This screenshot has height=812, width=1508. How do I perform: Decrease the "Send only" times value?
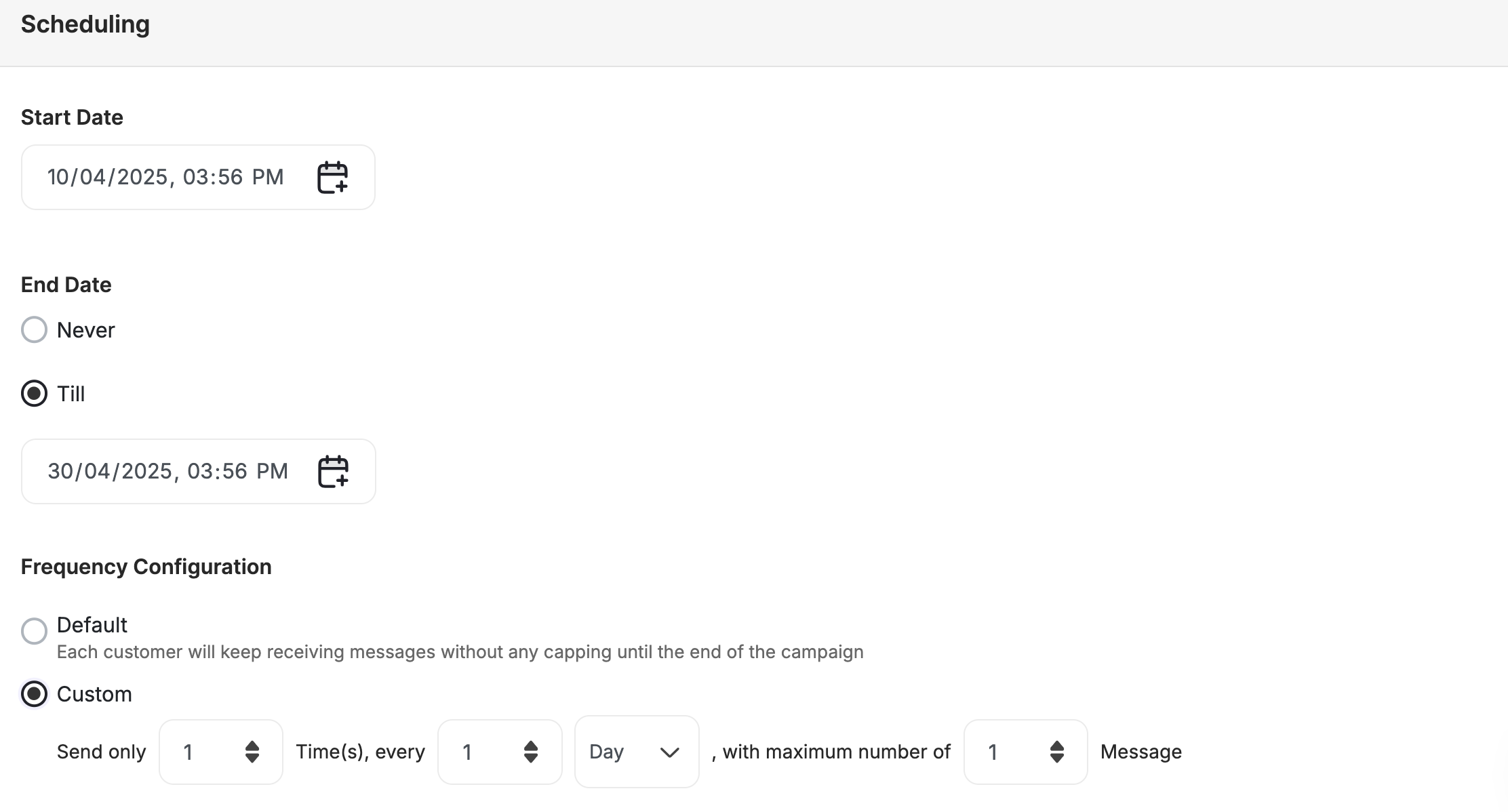252,759
